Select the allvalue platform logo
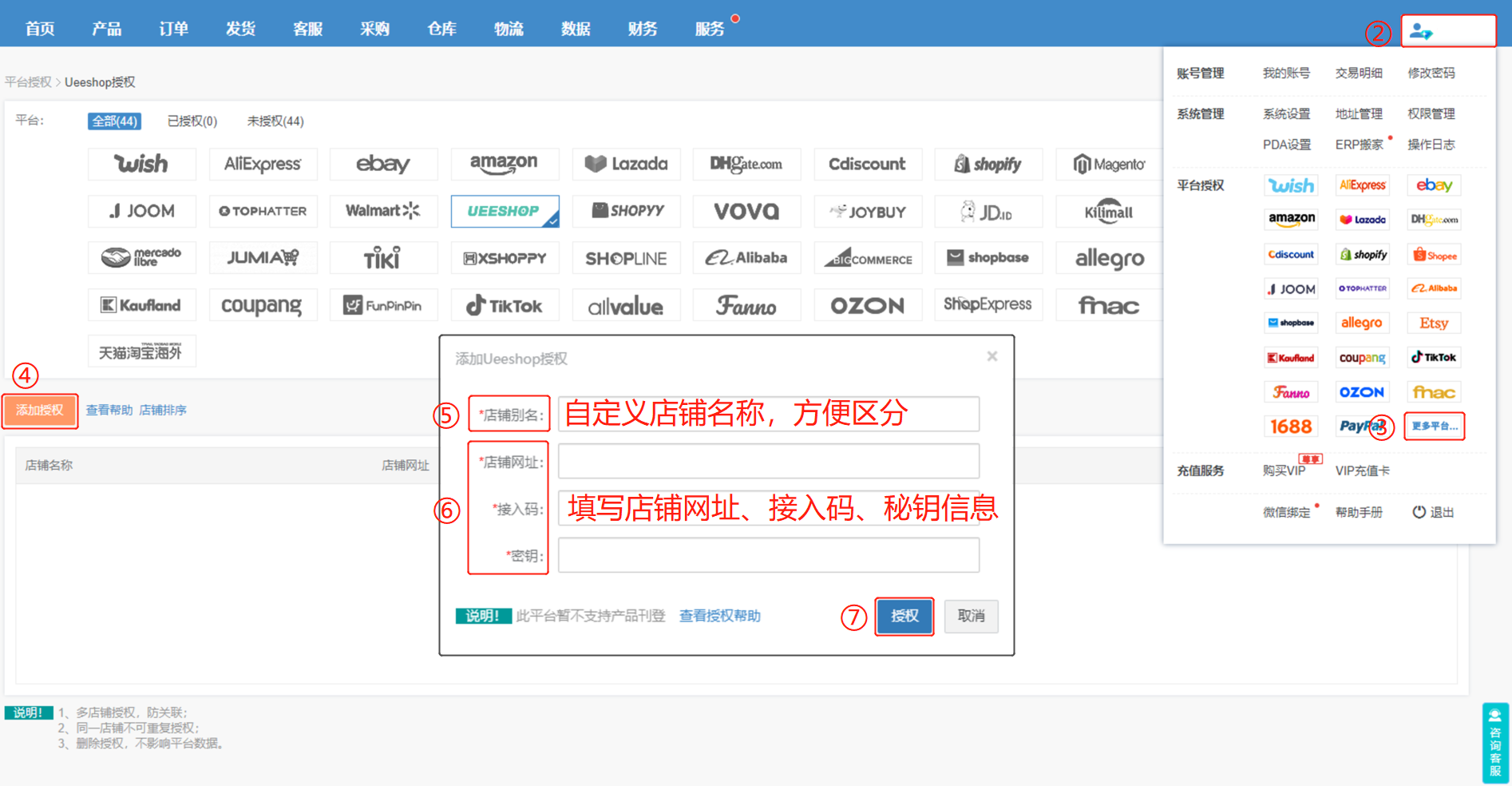 (x=626, y=305)
